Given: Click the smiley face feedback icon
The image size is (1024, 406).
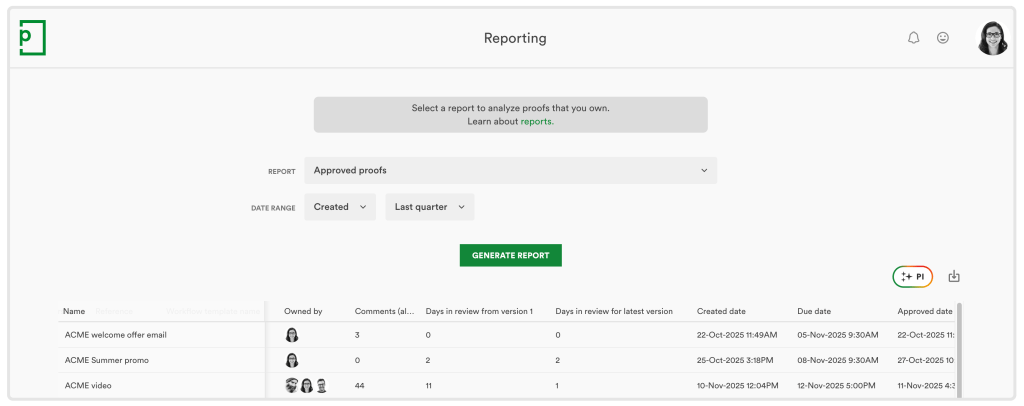Looking at the screenshot, I should (x=942, y=38).
